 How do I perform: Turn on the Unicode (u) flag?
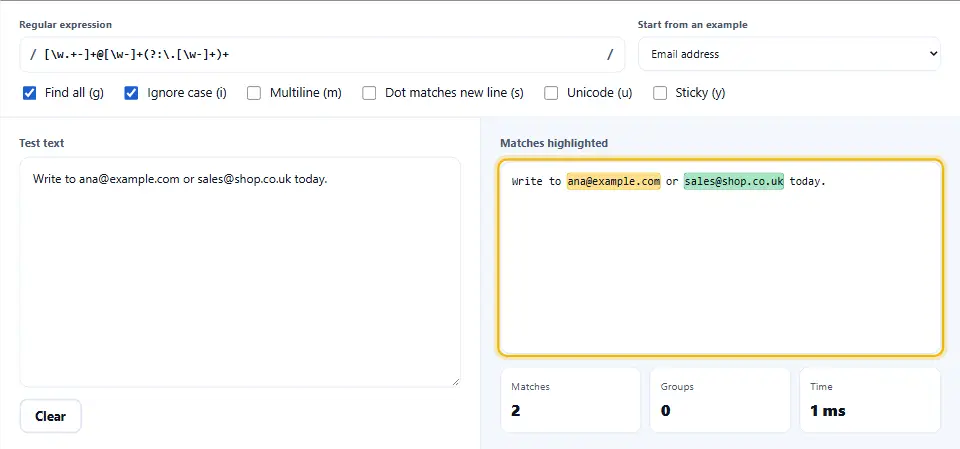coord(551,93)
